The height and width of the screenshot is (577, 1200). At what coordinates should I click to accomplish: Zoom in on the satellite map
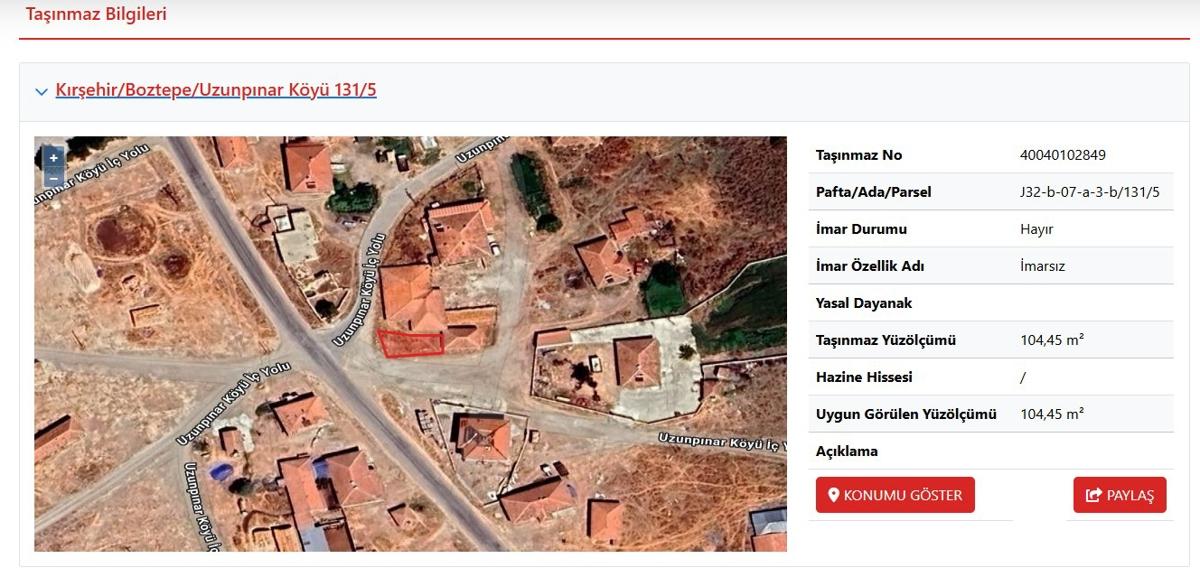(53, 158)
